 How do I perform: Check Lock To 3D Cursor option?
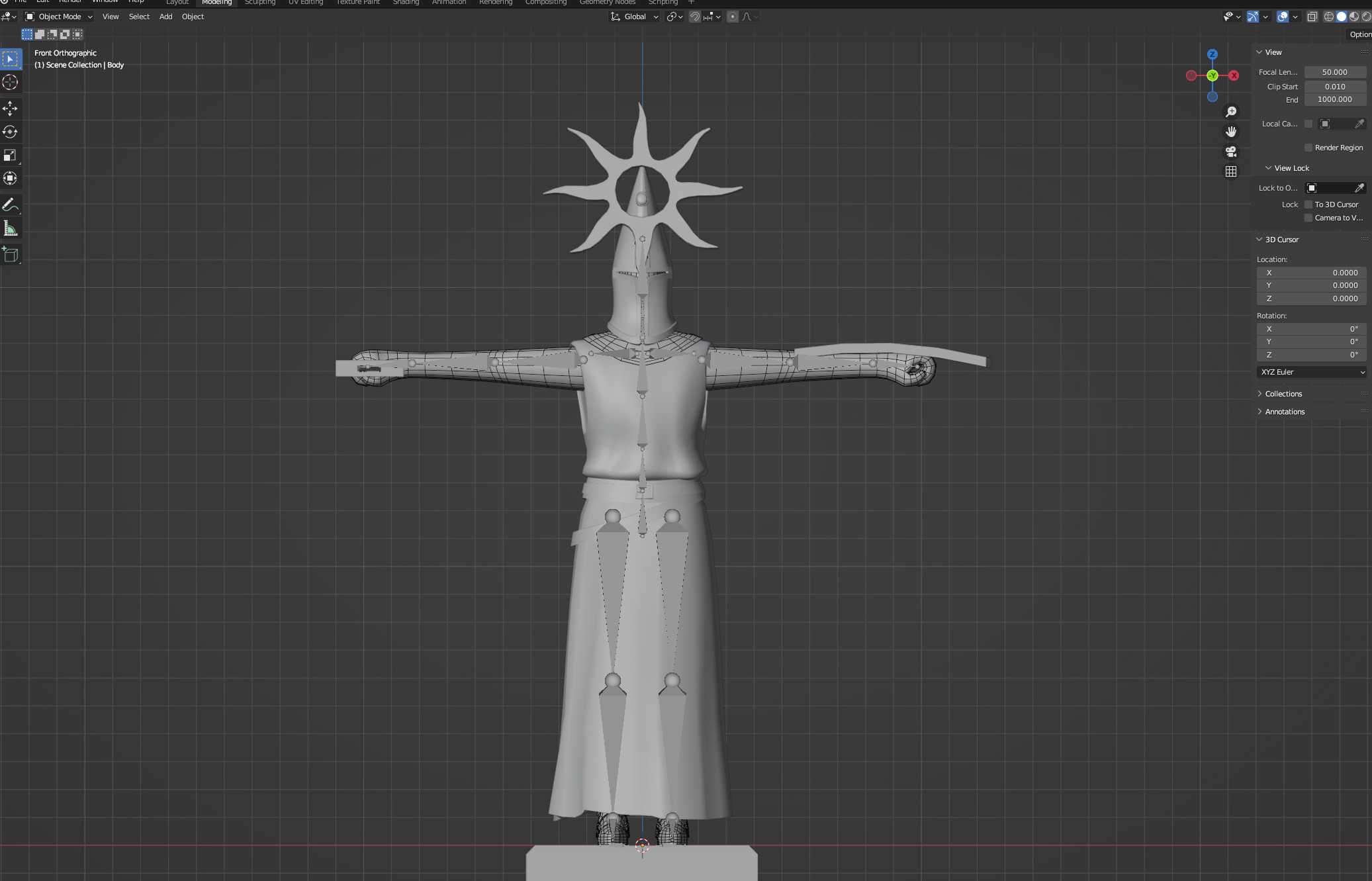(1308, 205)
